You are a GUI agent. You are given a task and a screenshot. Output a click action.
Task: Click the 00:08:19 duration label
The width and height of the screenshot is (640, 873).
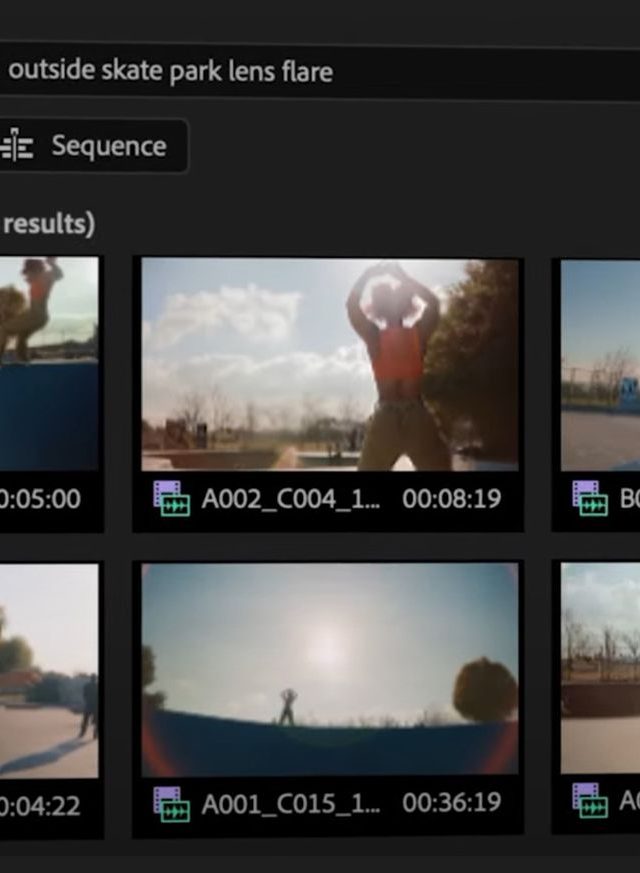coord(451,498)
